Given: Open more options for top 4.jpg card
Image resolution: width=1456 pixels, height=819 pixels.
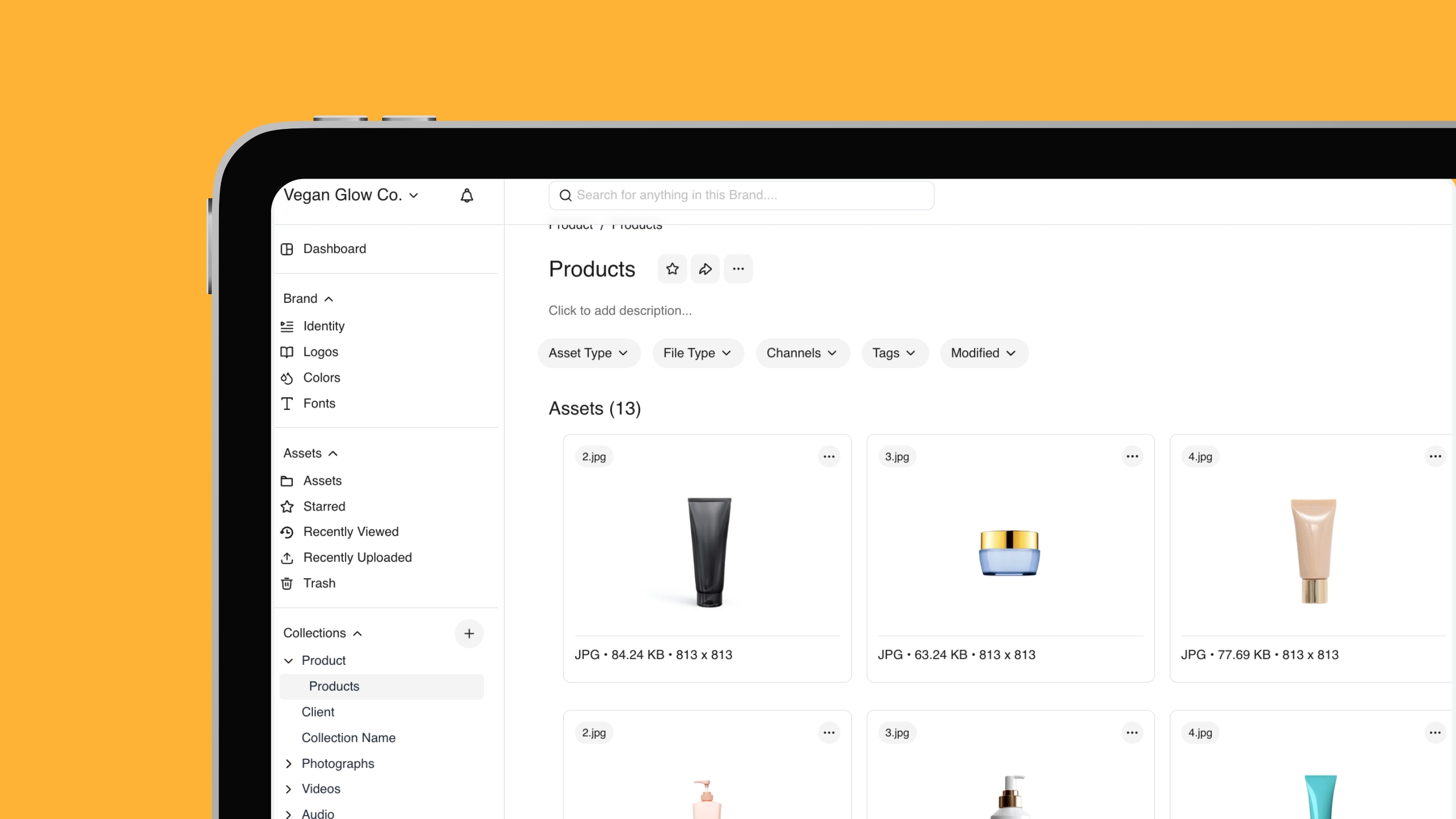Looking at the screenshot, I should [1435, 457].
